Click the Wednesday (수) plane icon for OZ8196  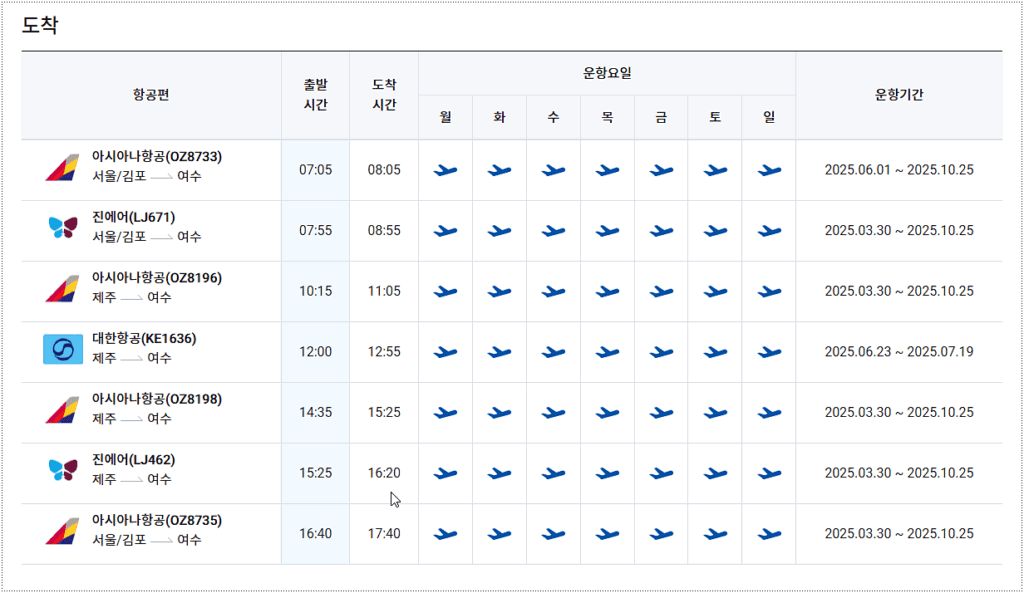[x=553, y=292]
